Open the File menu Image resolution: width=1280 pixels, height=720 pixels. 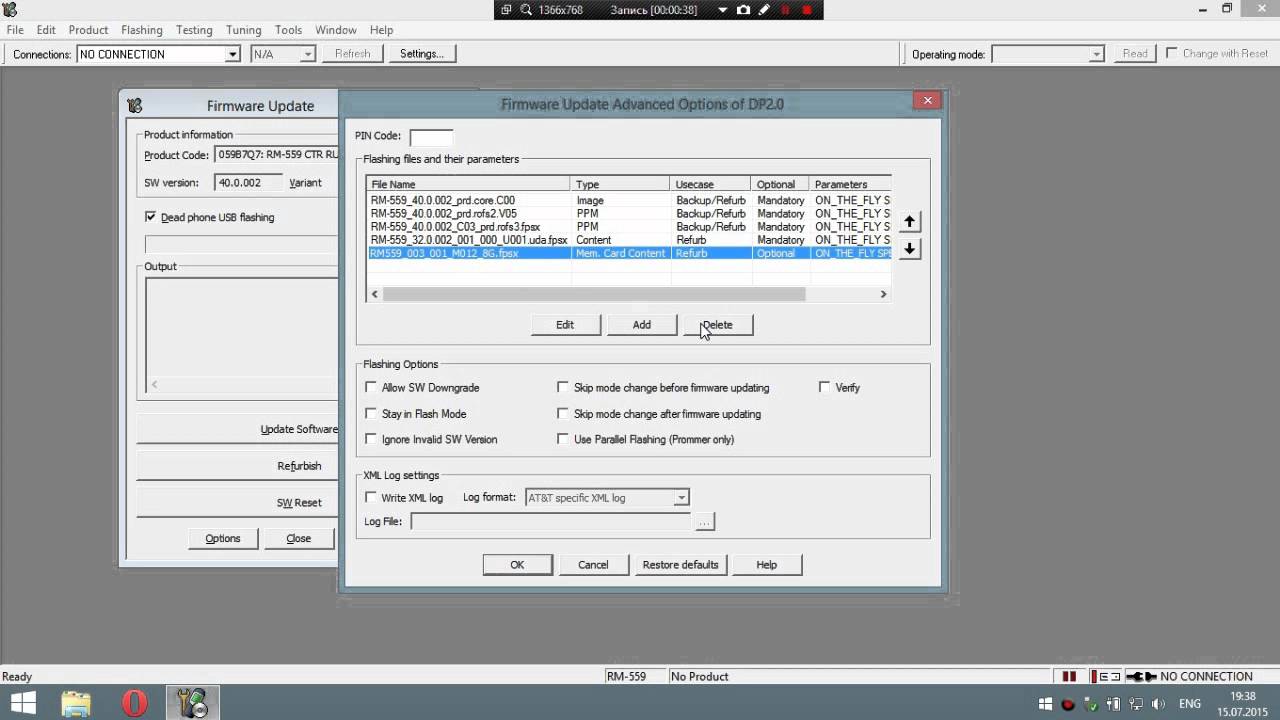coord(15,30)
